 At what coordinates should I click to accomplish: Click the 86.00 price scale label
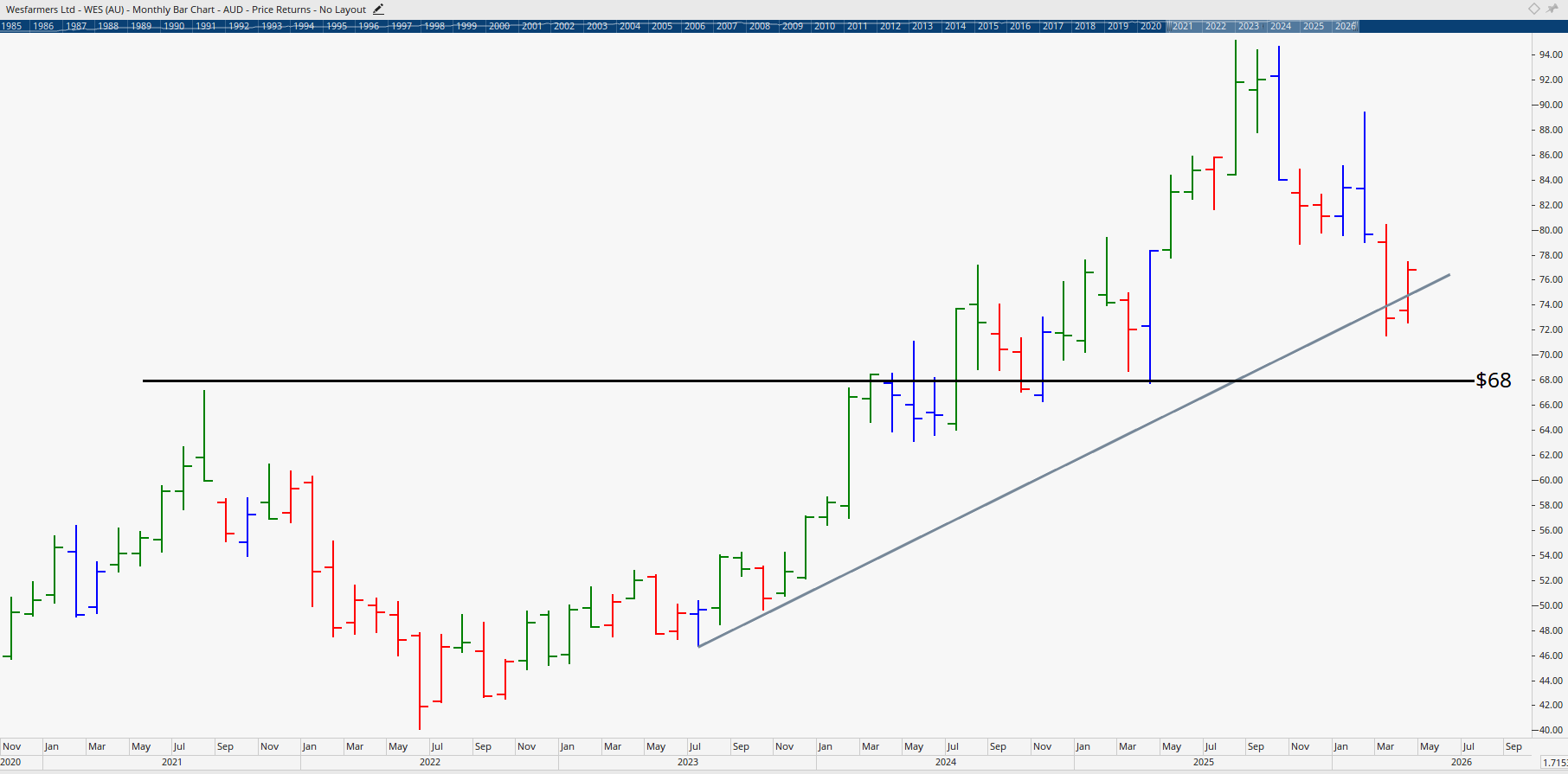(1551, 155)
